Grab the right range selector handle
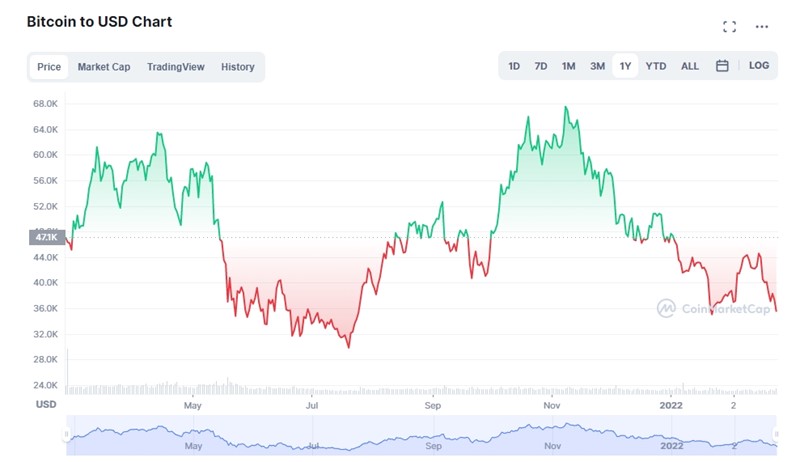800x462 pixels. point(776,434)
